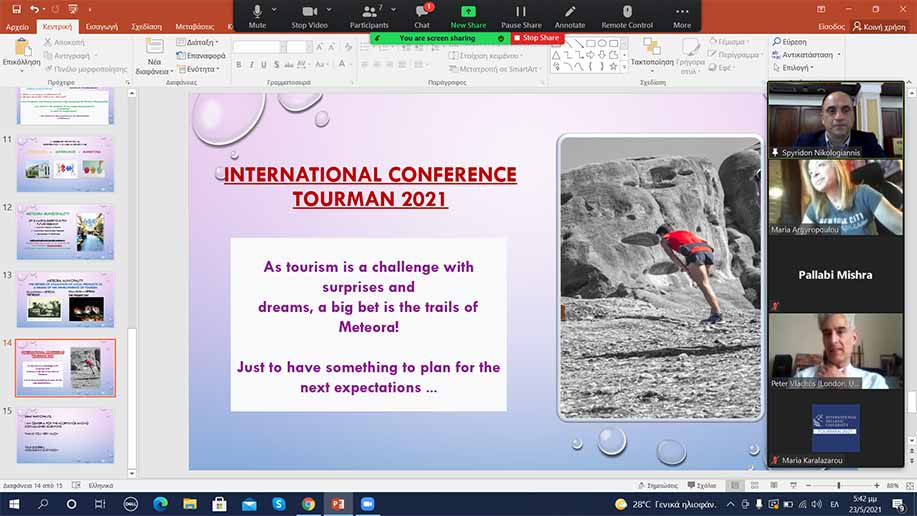Image resolution: width=917 pixels, height=516 pixels.
Task: Start slideshow from beginning icon in title bar
Action: [73, 9]
